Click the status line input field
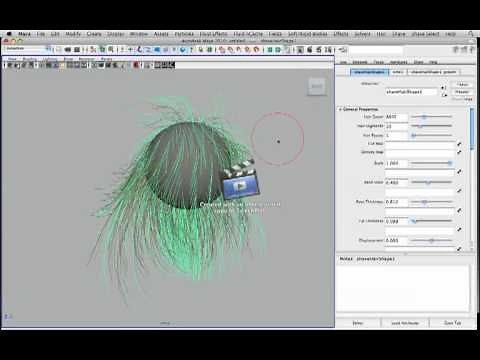This screenshot has height=360, width=480. coord(376,50)
